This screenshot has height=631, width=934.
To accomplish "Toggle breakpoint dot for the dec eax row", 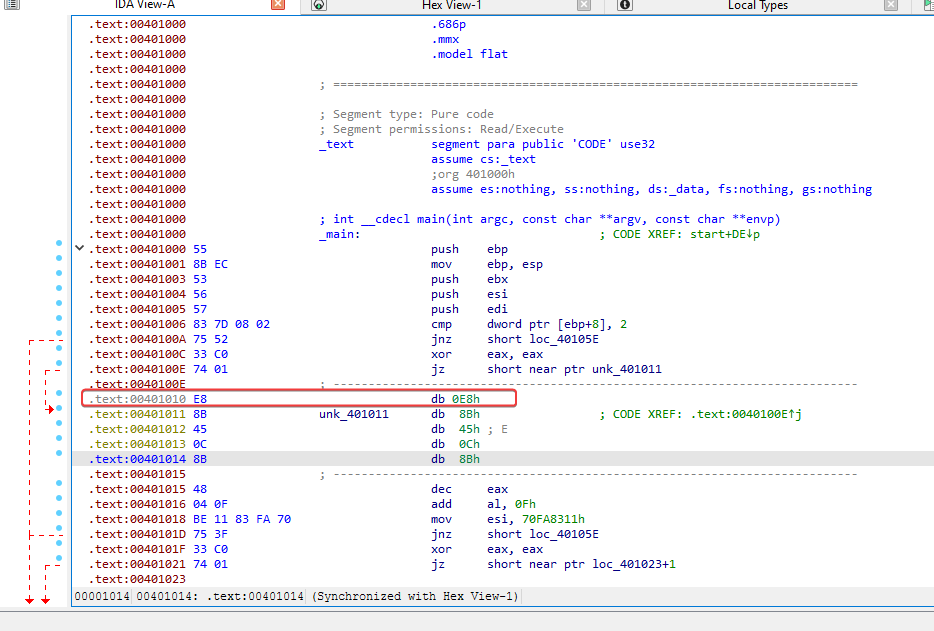I will [59, 483].
